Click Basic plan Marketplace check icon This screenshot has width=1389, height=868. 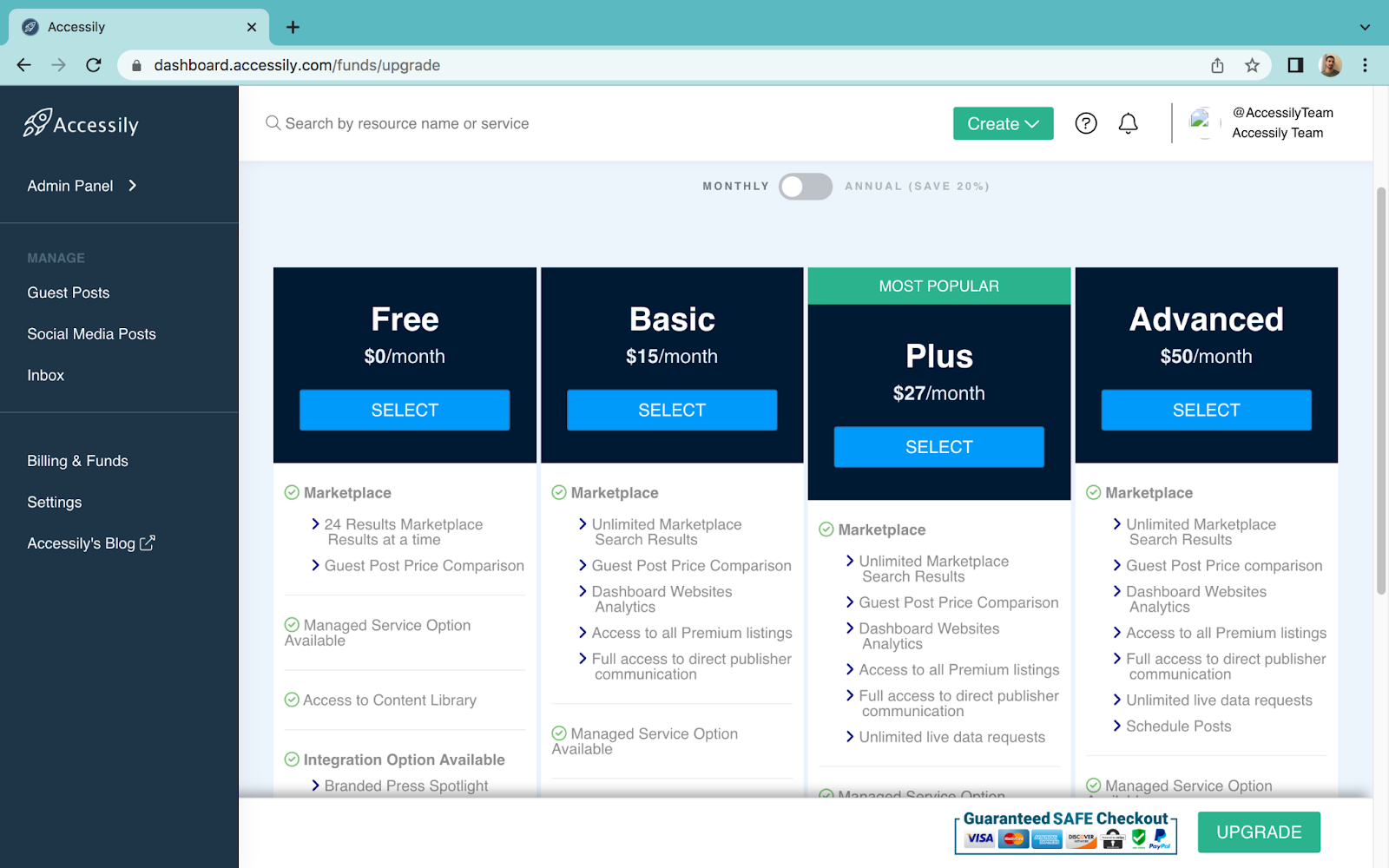(559, 492)
